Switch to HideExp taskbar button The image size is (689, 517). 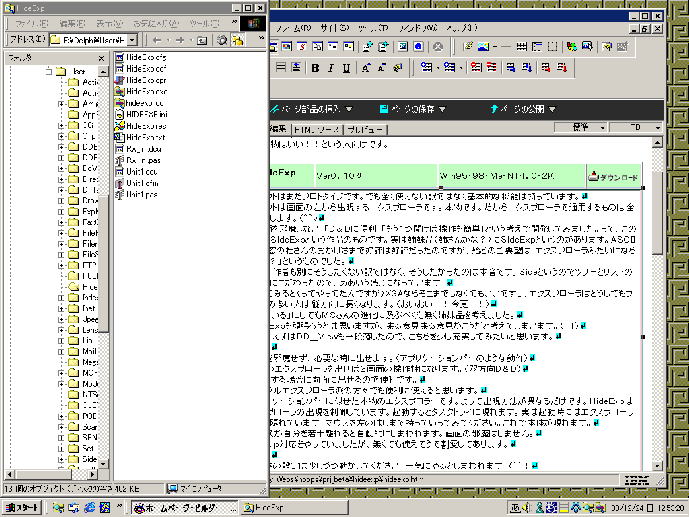[x=255, y=508]
